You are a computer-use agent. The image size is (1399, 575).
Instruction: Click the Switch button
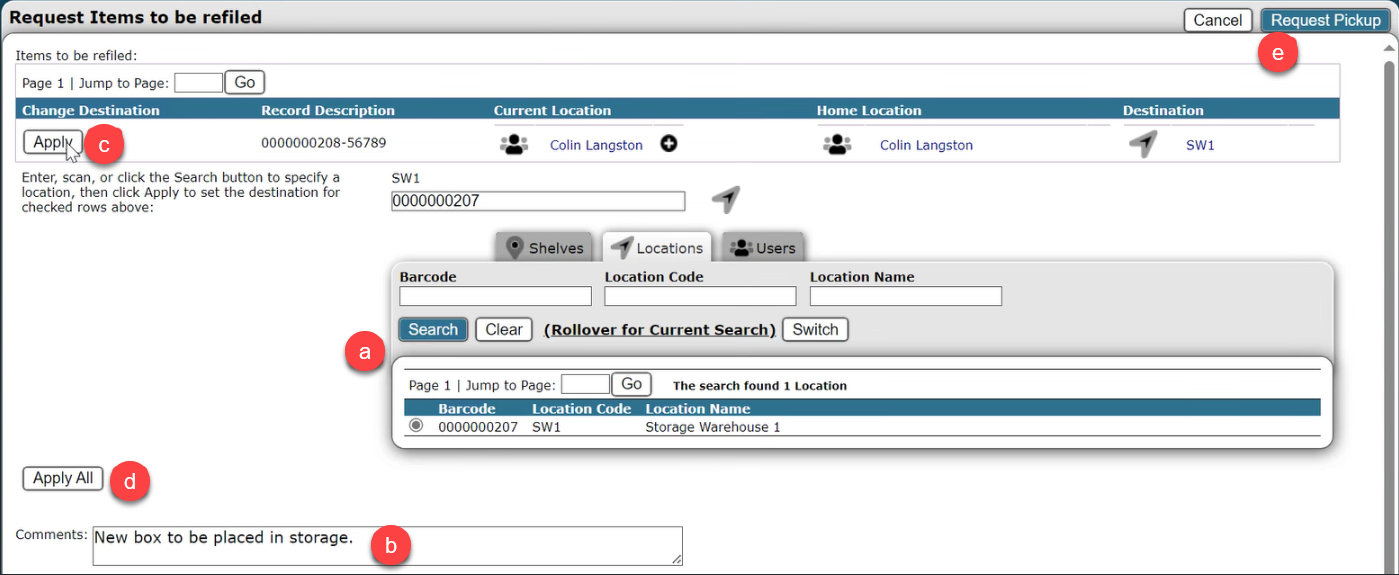815,329
